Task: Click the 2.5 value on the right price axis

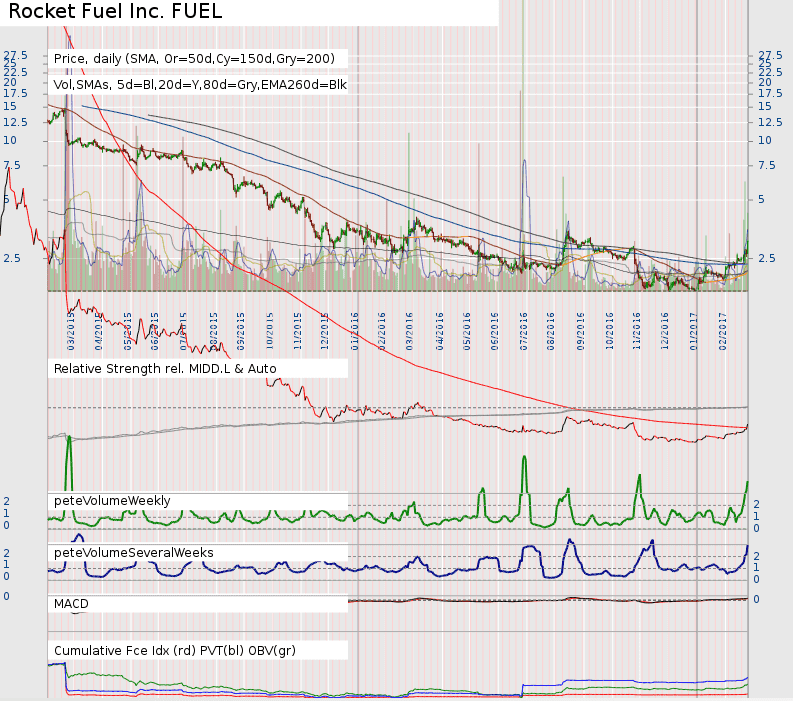Action: tap(767, 258)
